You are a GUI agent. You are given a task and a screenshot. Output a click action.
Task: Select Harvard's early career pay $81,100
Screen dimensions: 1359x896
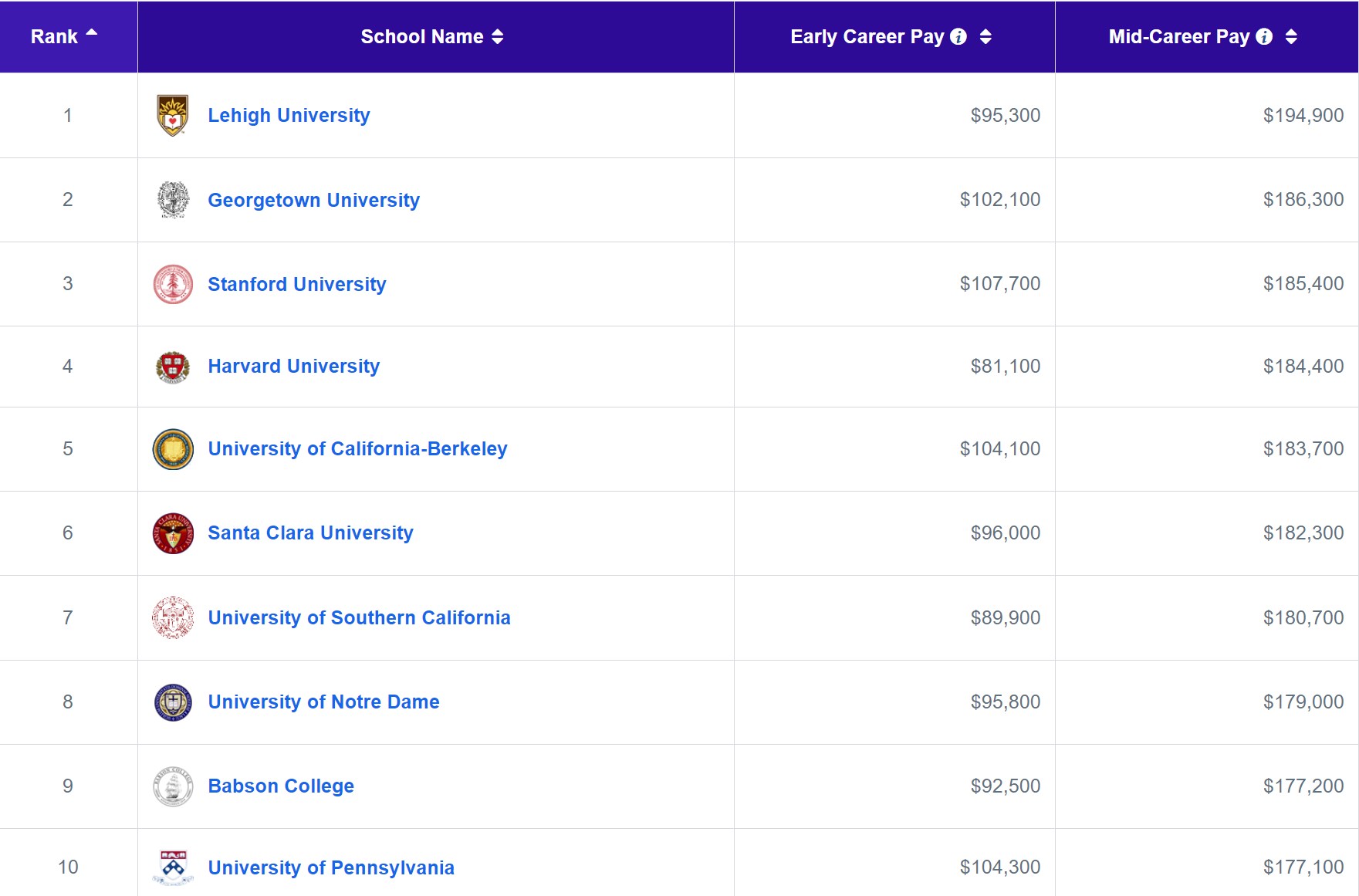tap(1005, 366)
